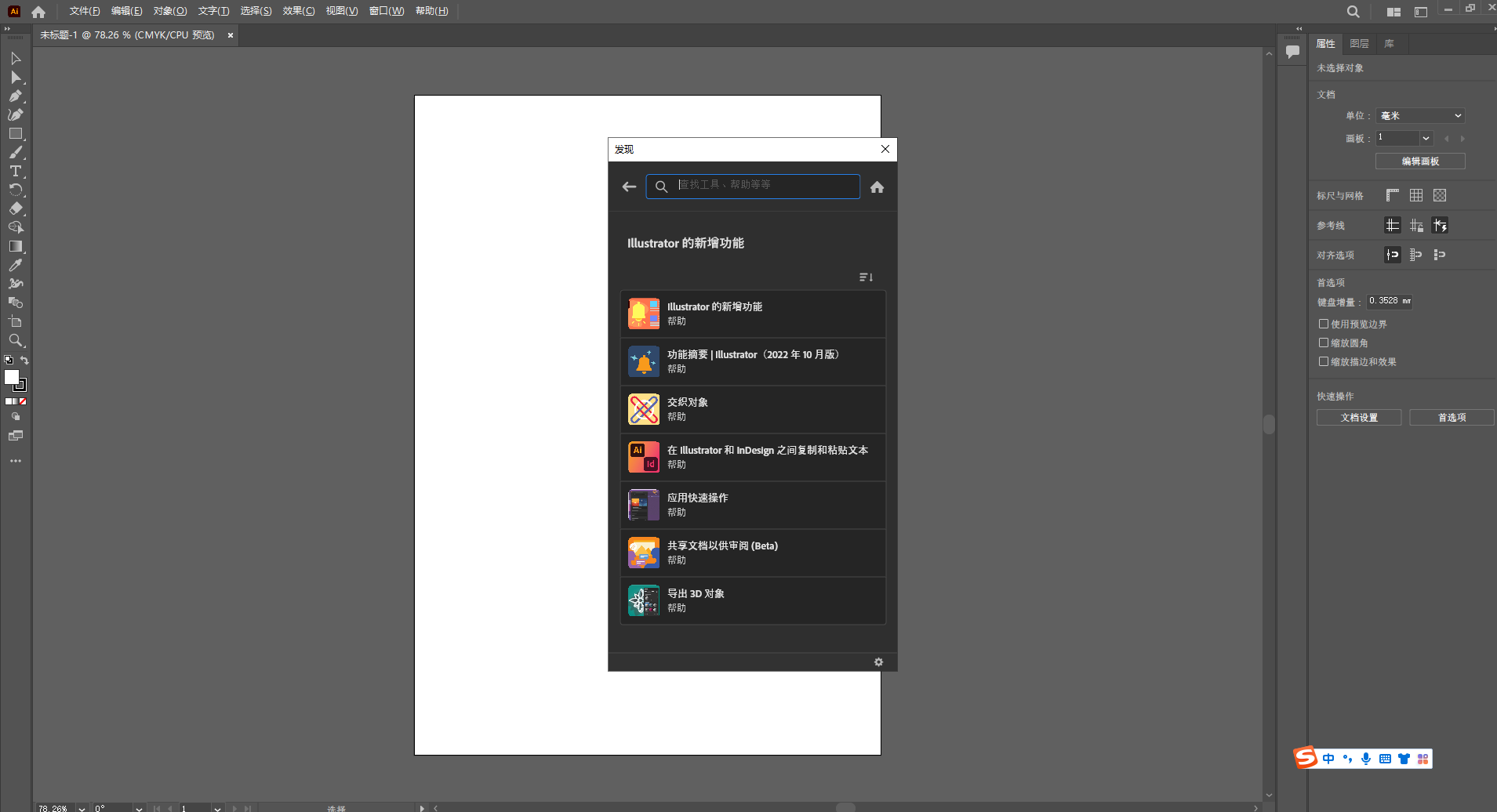Open the 单位 units dropdown
This screenshot has height=812, width=1497.
[x=1420, y=116]
